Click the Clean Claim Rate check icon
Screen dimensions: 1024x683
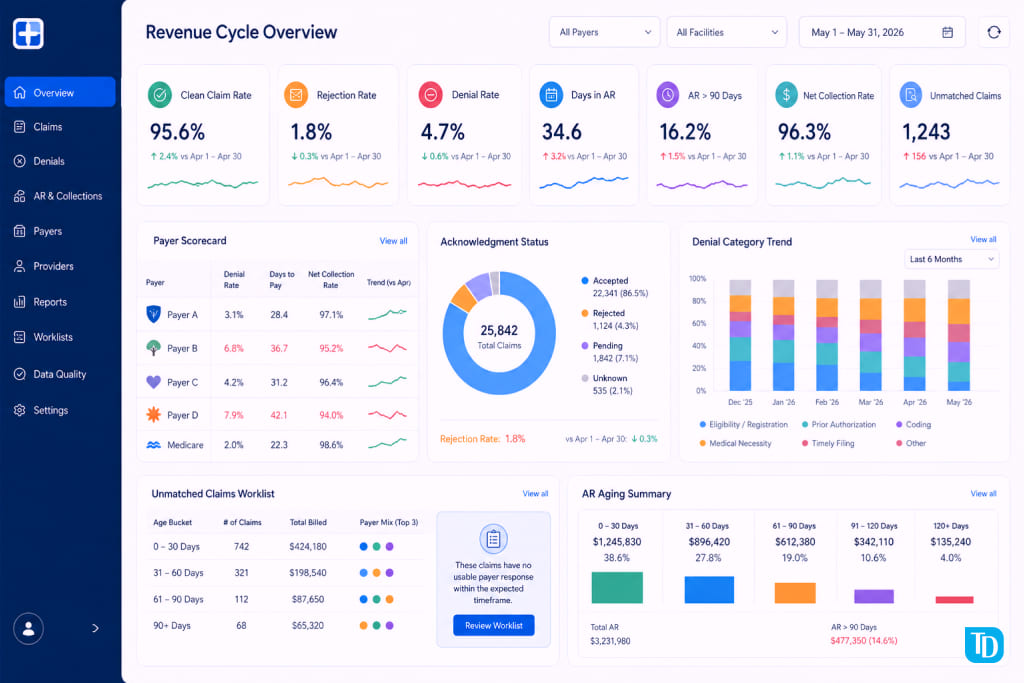click(160, 95)
